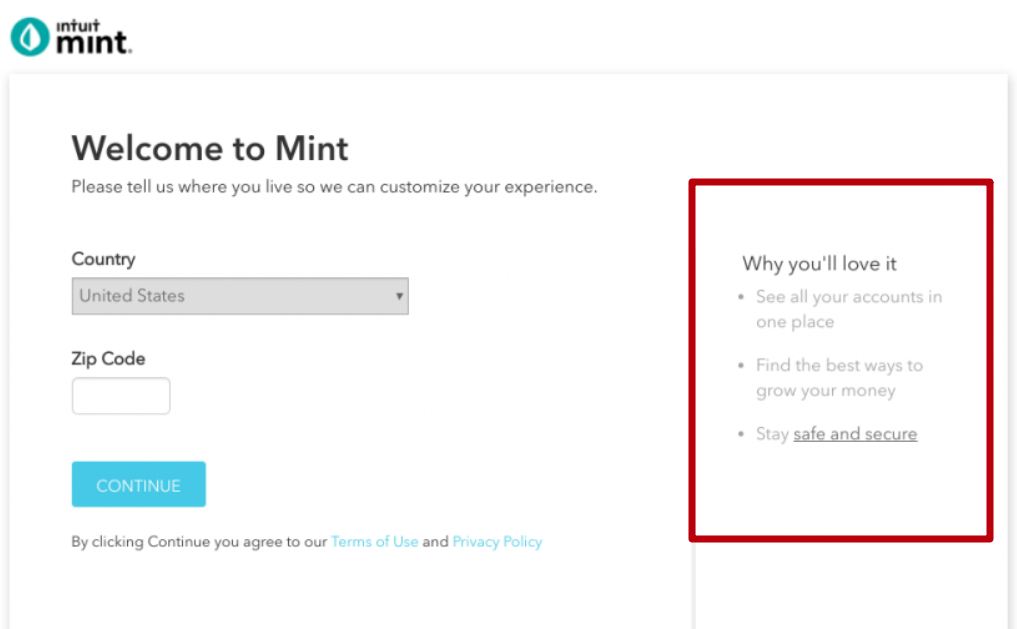Follow the safe and secure link
Viewport: 1017px width, 629px height.
855,434
